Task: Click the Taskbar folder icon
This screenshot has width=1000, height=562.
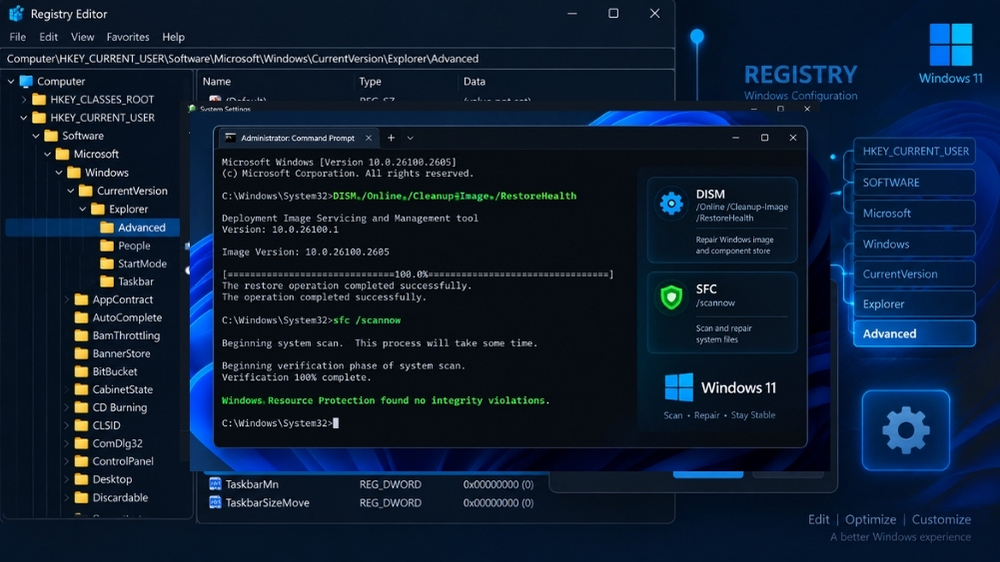Action: (107, 281)
